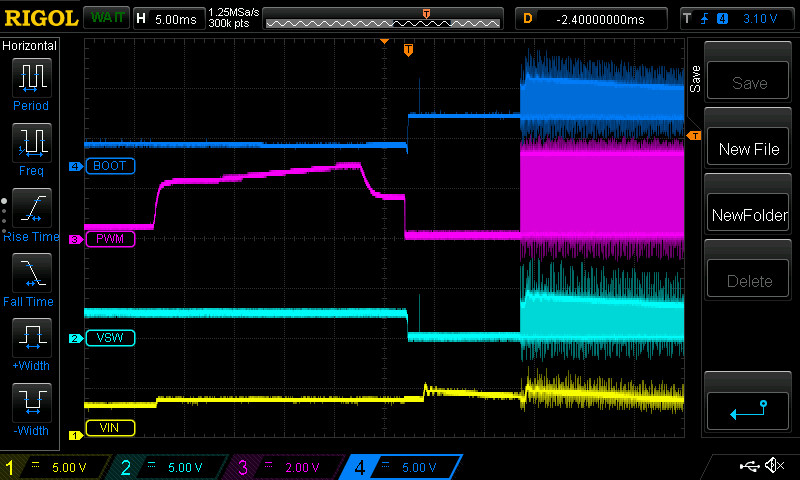The width and height of the screenshot is (800, 480).
Task: Click the New File button
Action: pos(748,147)
